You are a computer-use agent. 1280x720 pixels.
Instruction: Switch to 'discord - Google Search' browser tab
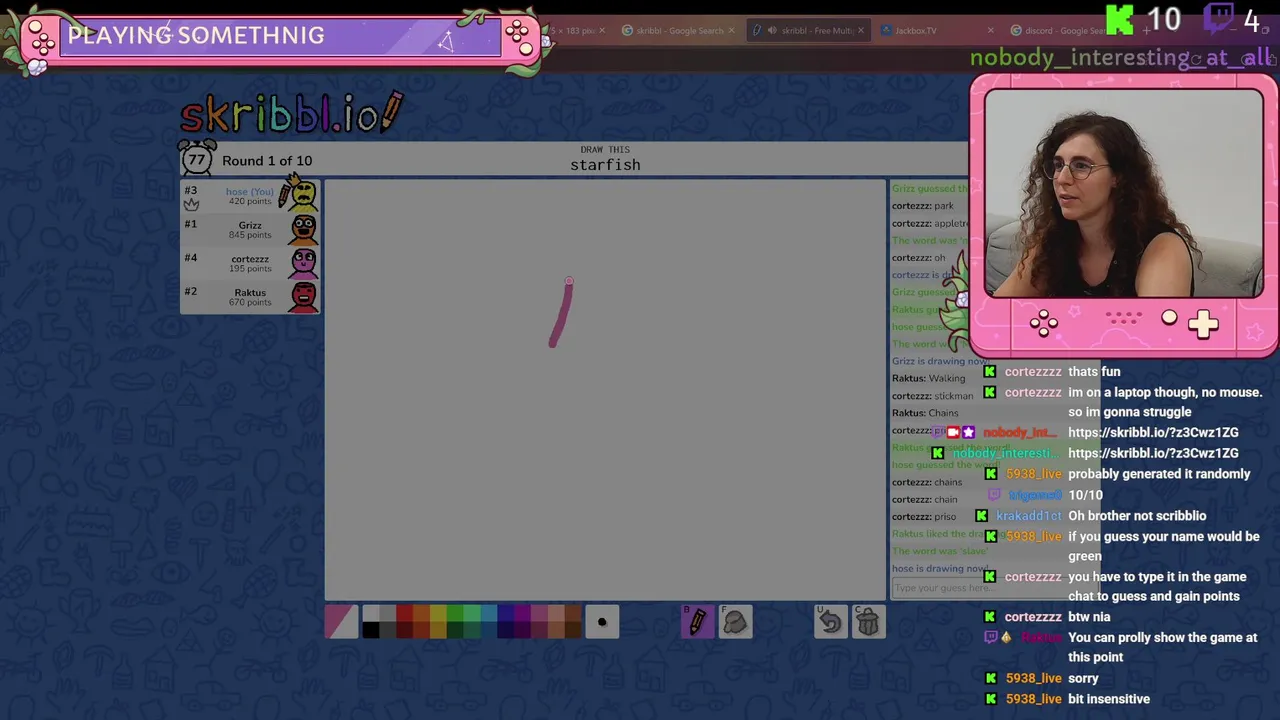pos(1062,30)
